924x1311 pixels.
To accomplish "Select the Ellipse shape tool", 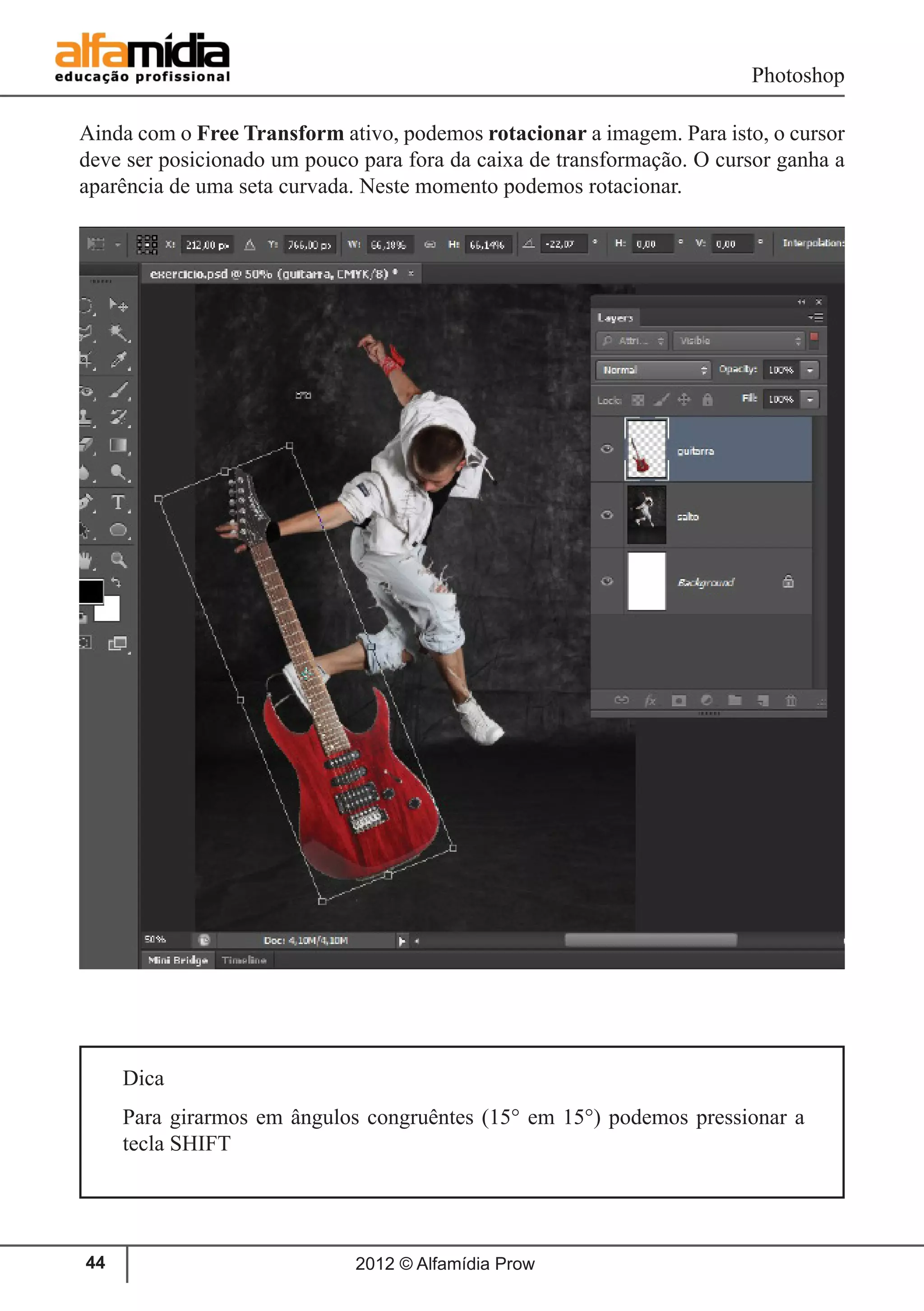I will click(x=118, y=531).
